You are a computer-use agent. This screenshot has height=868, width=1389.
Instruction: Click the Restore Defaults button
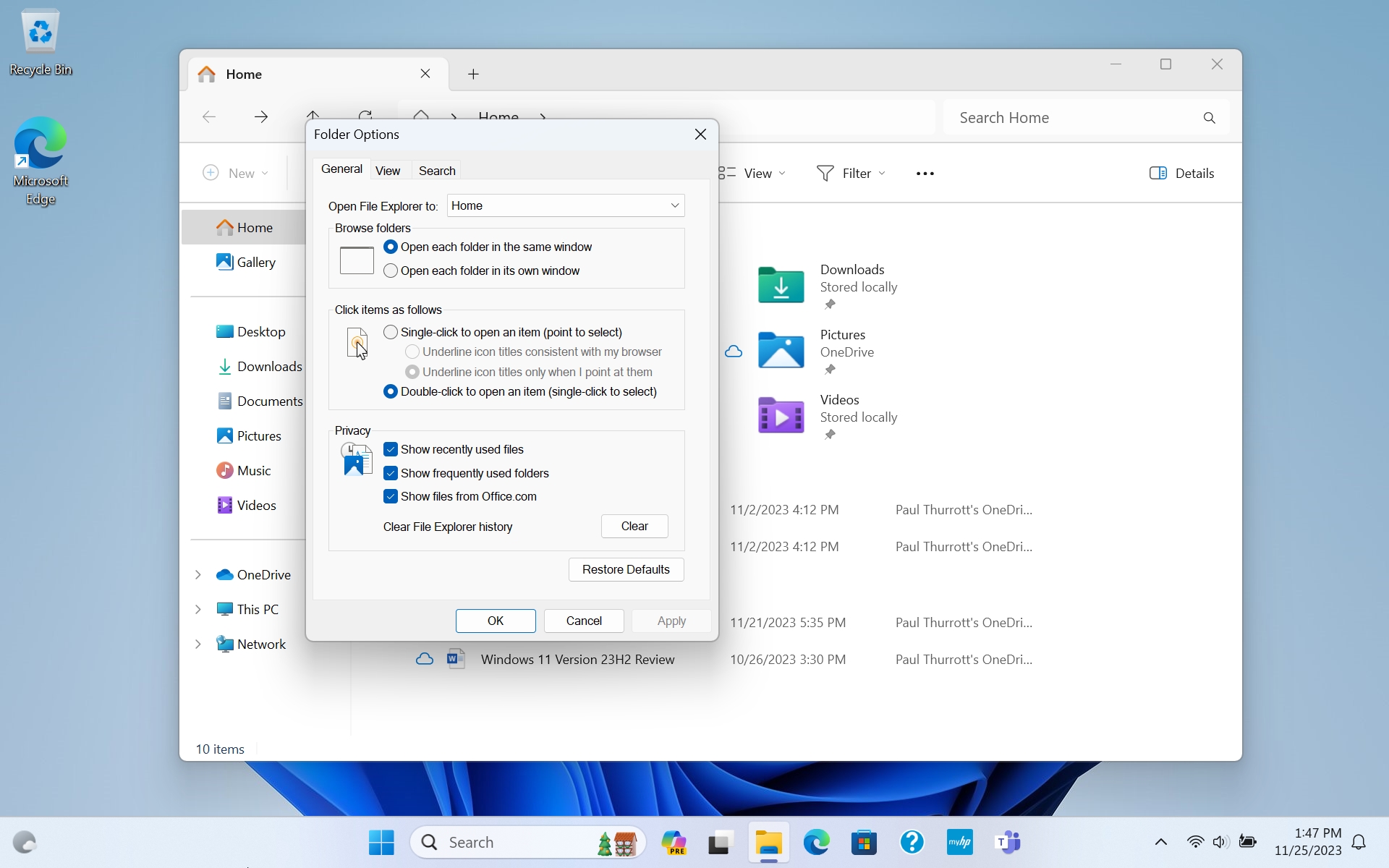click(x=626, y=569)
